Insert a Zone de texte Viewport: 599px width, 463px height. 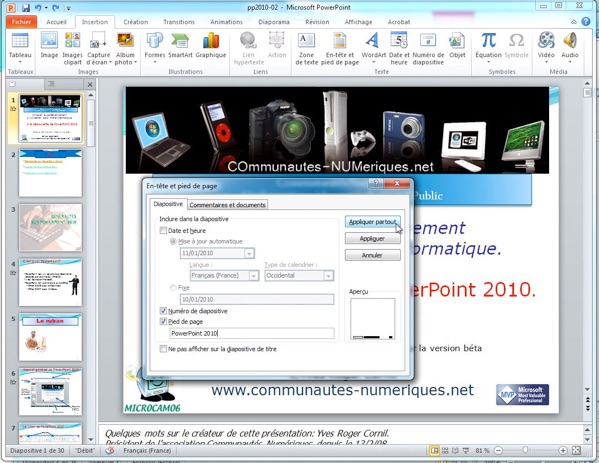pos(306,49)
